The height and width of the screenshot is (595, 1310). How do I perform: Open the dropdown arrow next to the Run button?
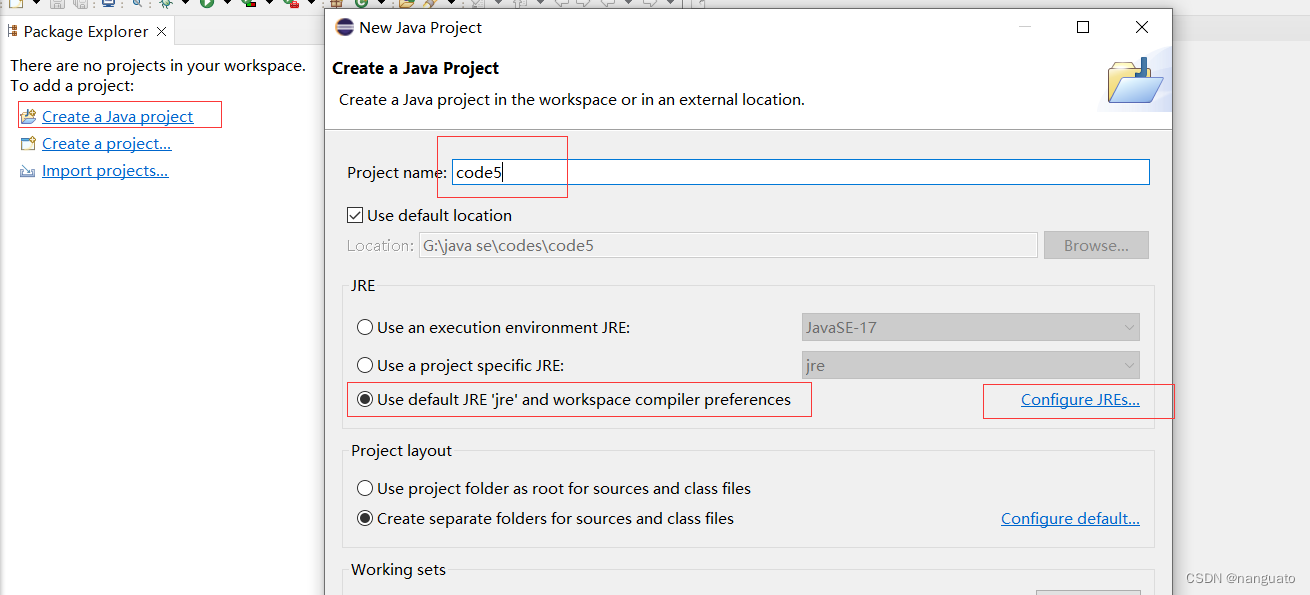226,3
